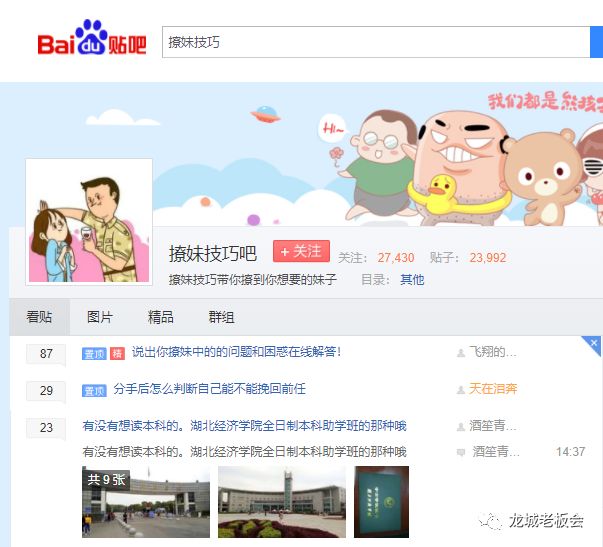This screenshot has height=547, width=603.
Task: Follow the forum with +关注 button
Action: (x=302, y=251)
